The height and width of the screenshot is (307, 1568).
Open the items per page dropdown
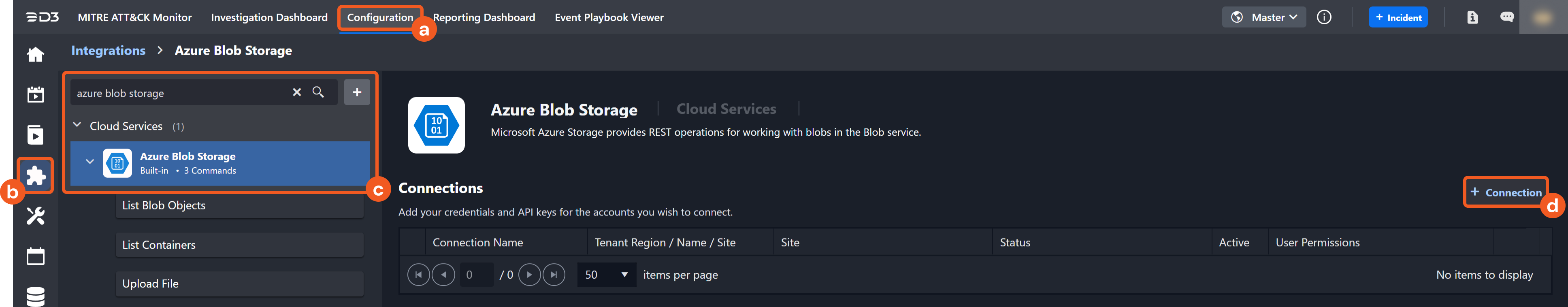click(x=606, y=274)
